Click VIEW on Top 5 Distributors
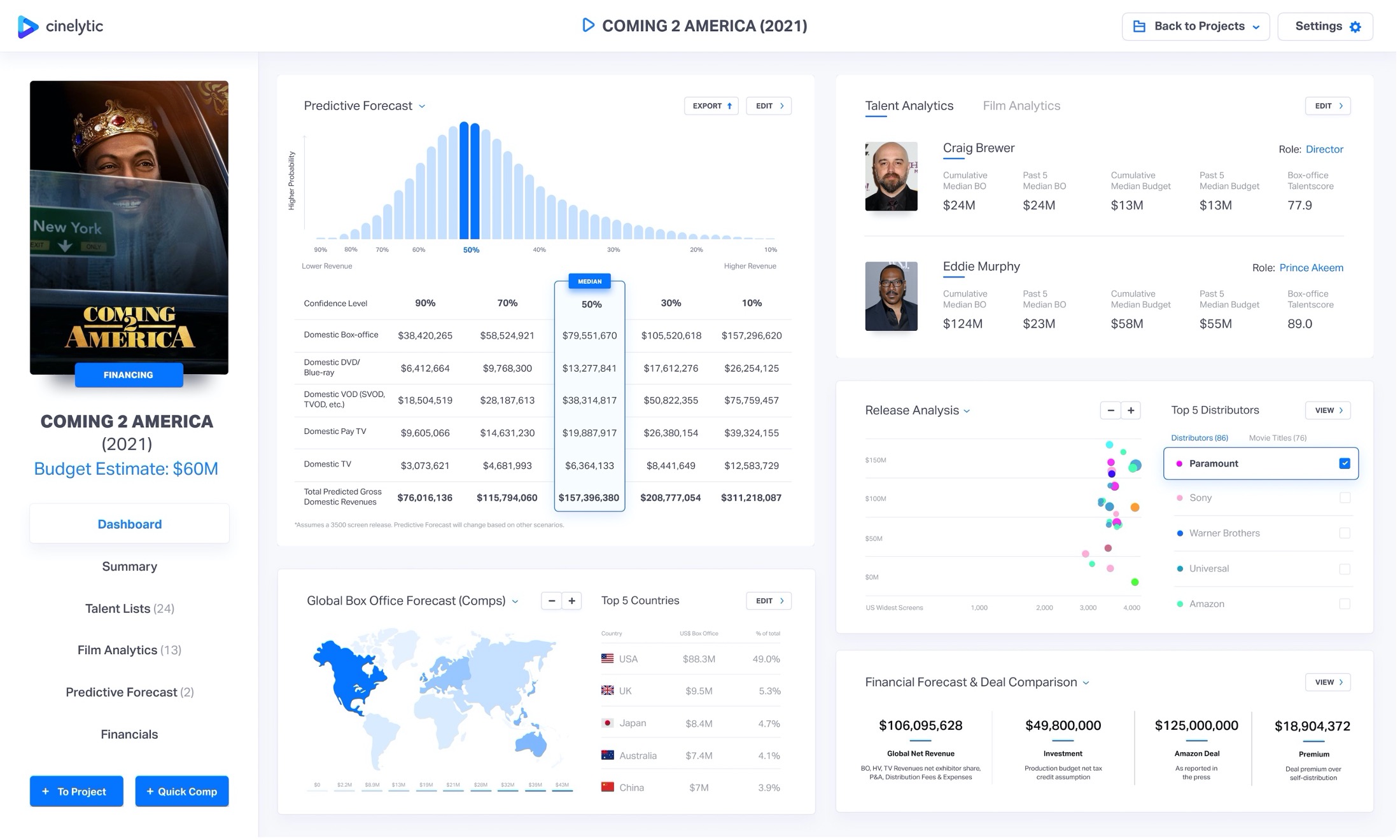 (x=1328, y=410)
